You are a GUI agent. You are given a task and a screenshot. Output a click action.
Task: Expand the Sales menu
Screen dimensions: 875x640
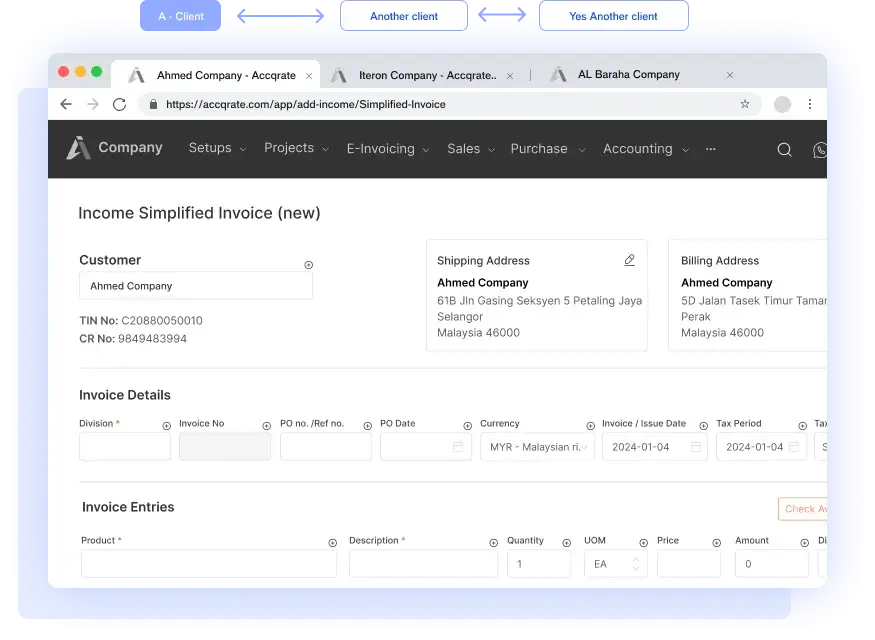coord(471,149)
